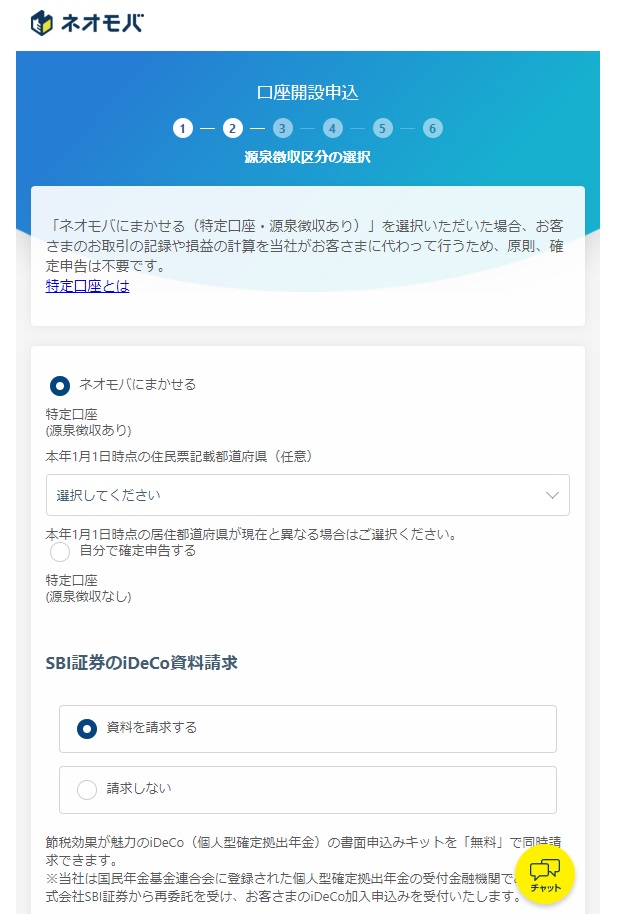Image resolution: width=626 pixels, height=914 pixels.
Task: Click step 5 circle in progress indicator
Action: 383,128
